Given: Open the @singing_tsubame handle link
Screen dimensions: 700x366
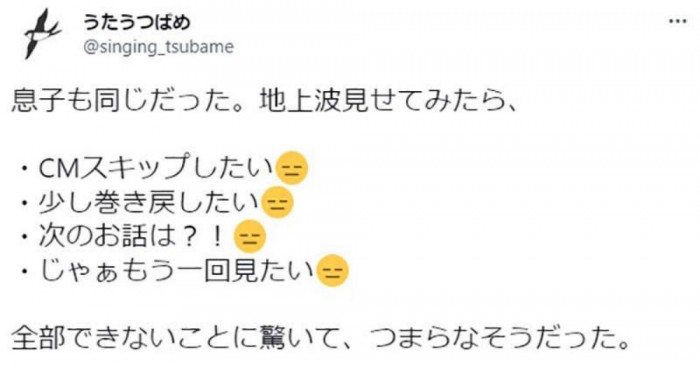Looking at the screenshot, I should coord(158,47).
